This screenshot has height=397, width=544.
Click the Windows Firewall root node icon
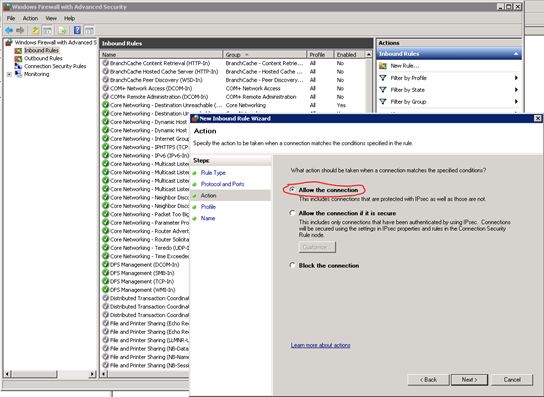coord(9,42)
